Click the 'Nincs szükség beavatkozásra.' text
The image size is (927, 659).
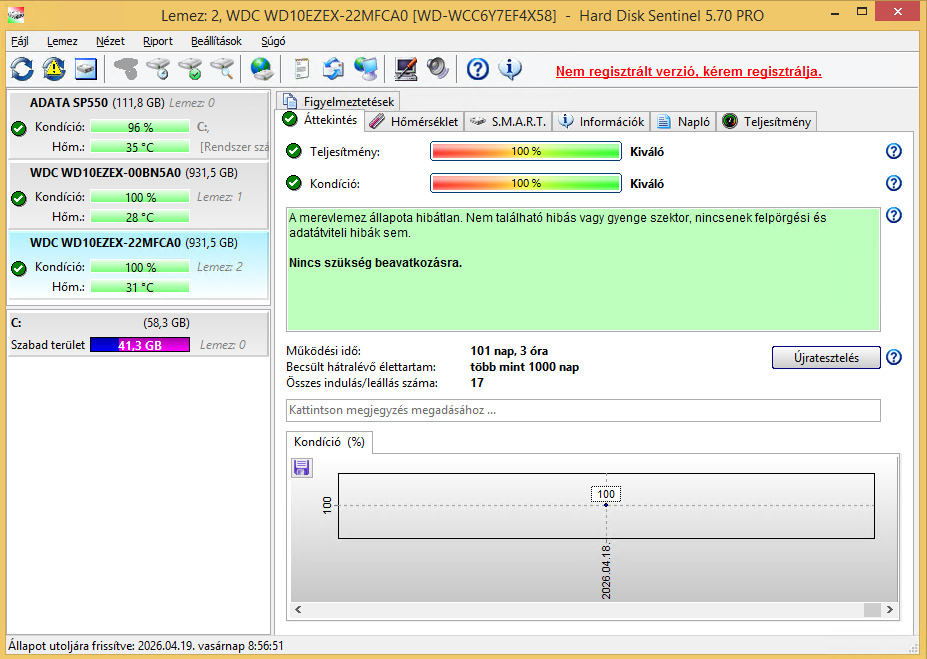[375, 263]
